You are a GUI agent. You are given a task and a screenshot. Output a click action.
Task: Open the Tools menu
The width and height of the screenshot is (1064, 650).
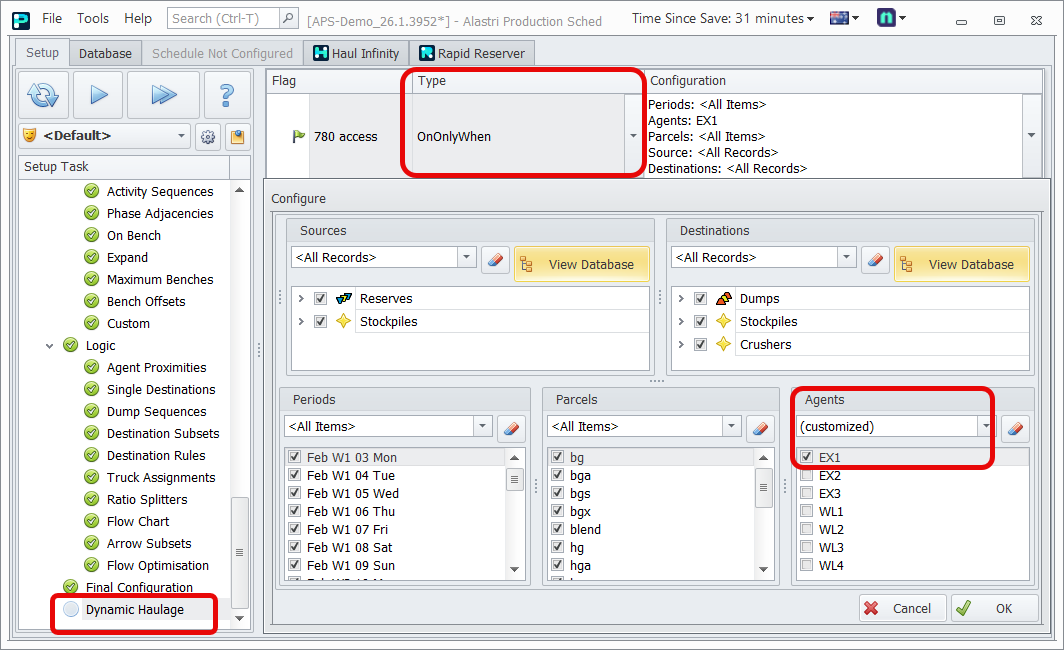(93, 19)
